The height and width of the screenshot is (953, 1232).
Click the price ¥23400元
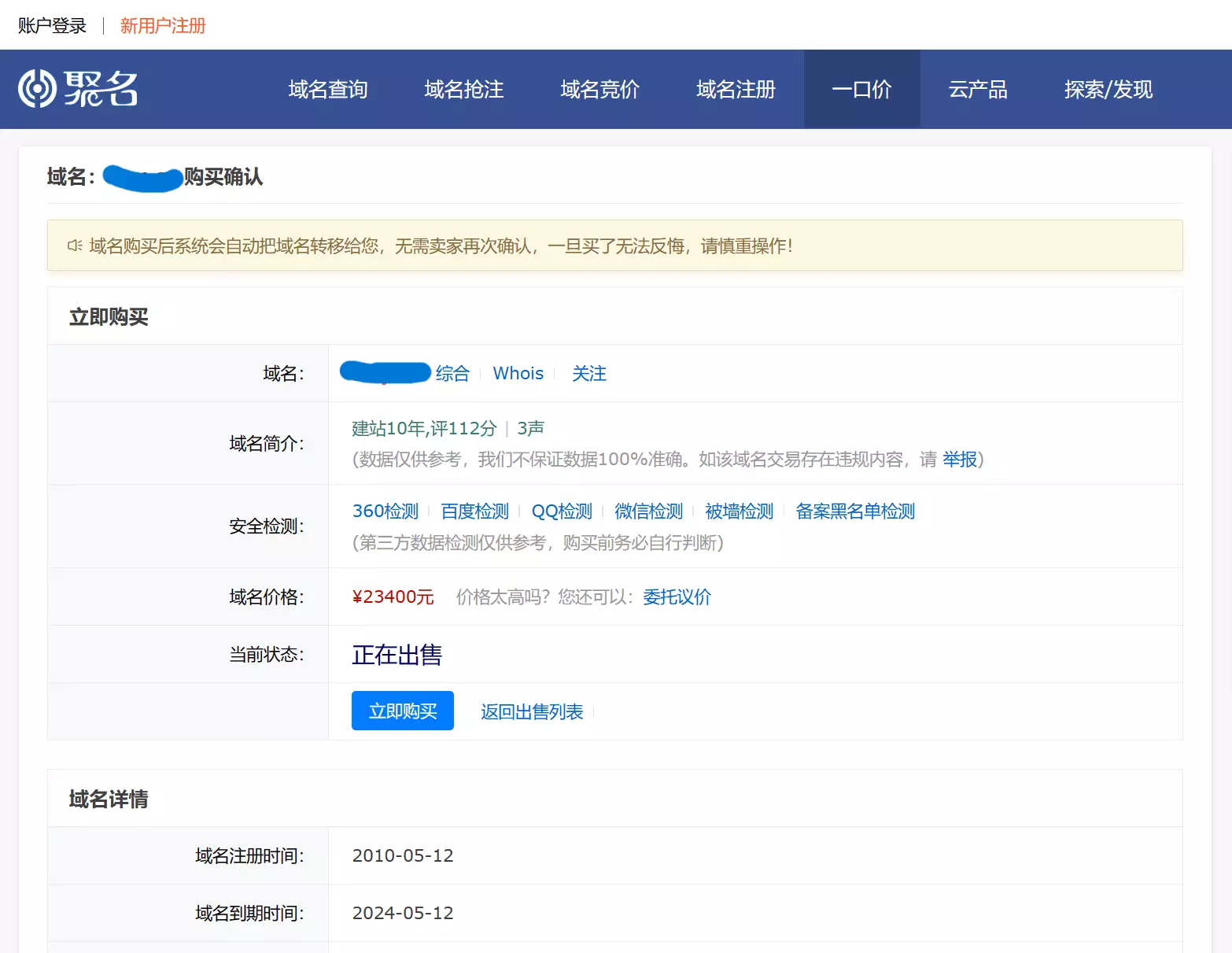[x=393, y=597]
